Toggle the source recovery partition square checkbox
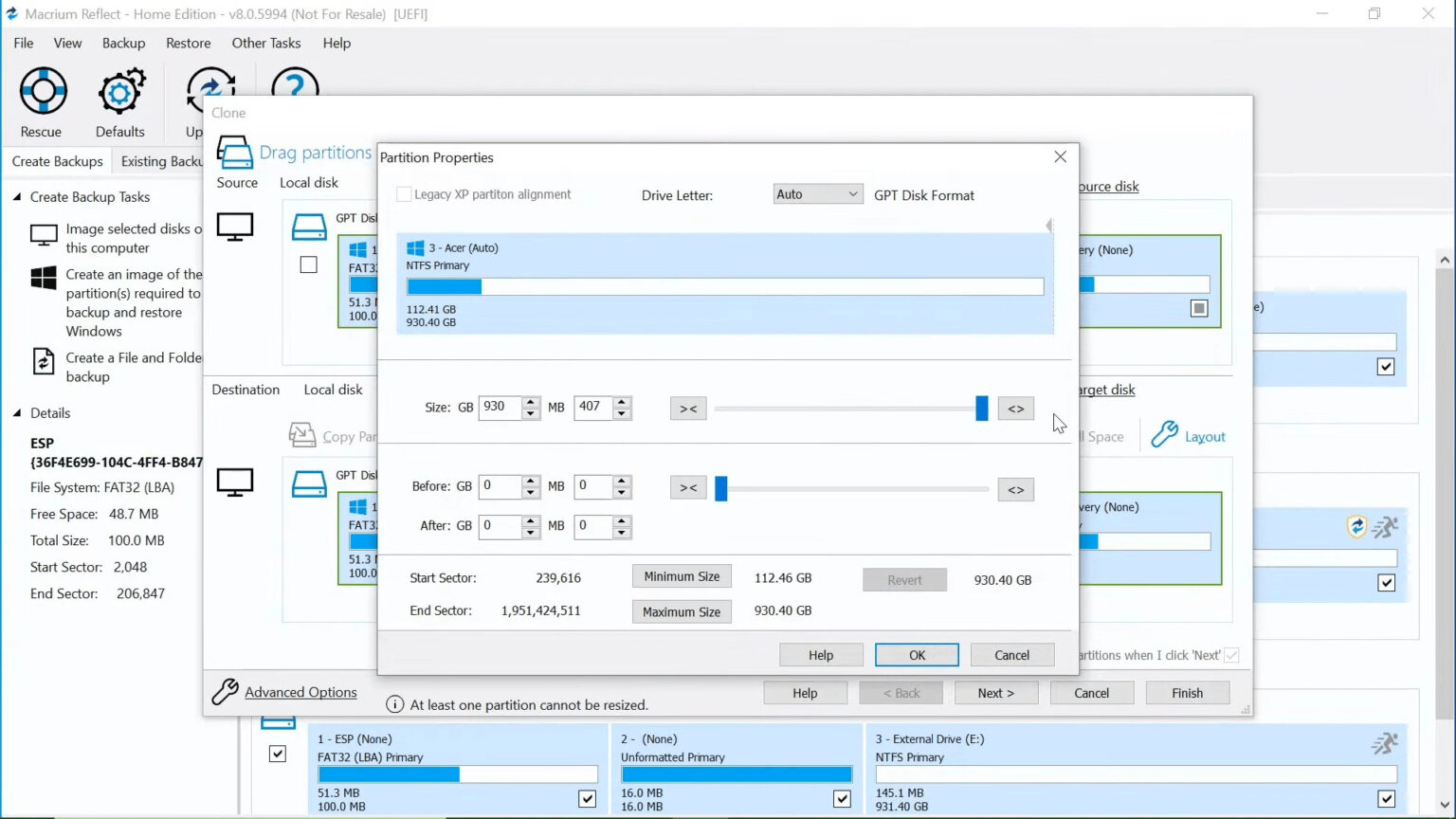The width and height of the screenshot is (1456, 819). pos(1199,308)
